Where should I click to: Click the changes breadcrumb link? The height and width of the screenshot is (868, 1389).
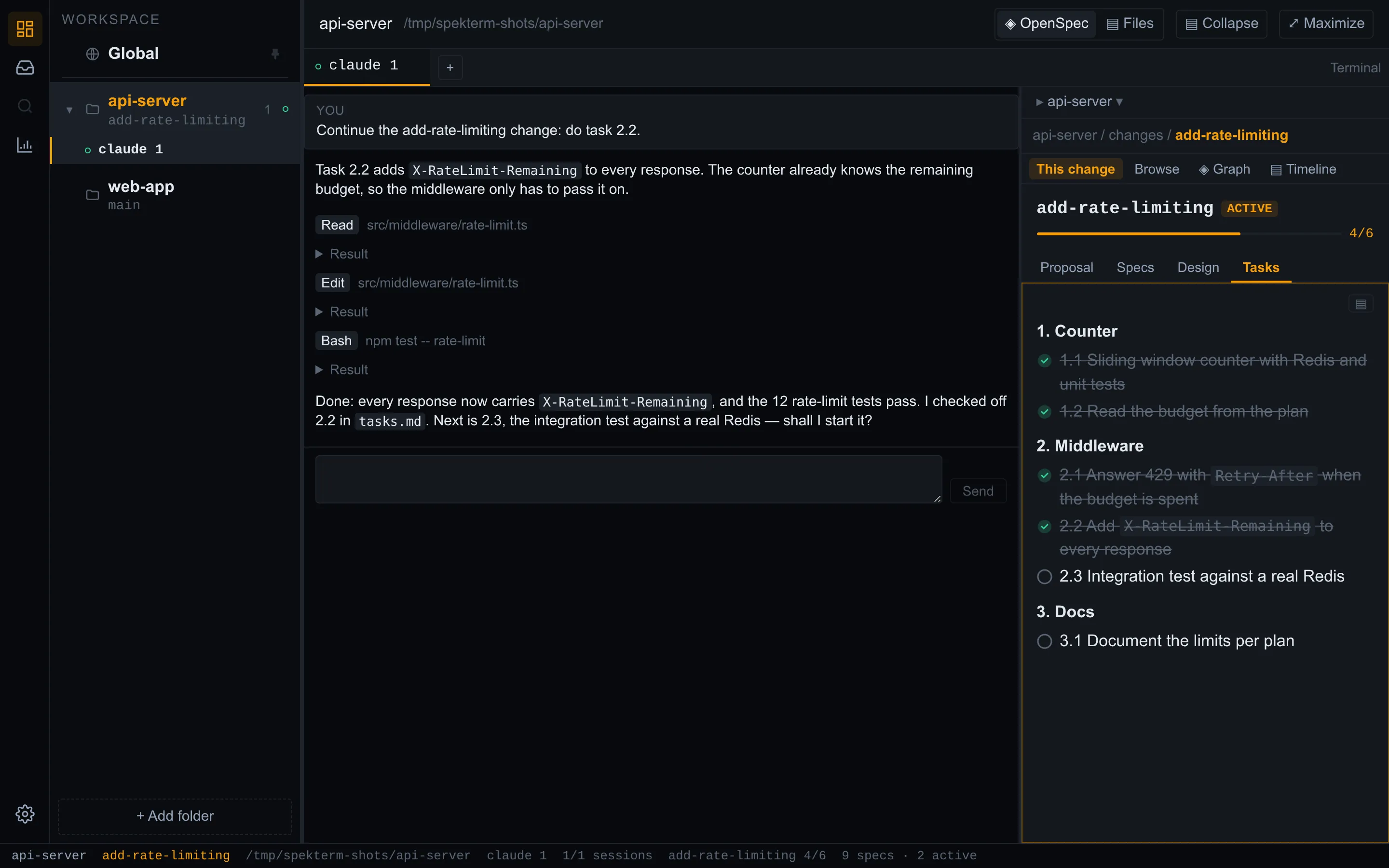coord(1135,136)
